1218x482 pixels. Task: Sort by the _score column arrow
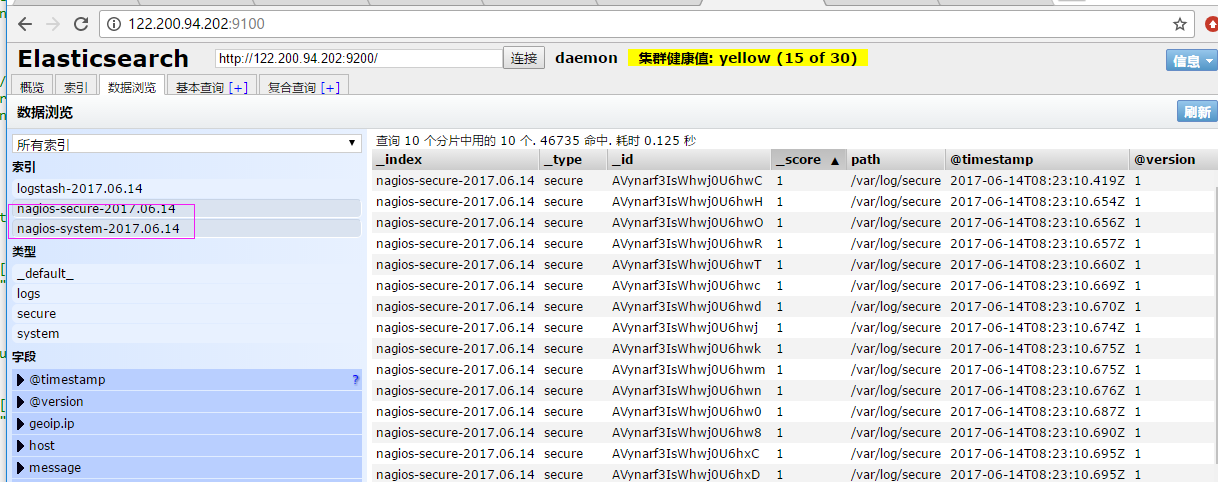(834, 160)
